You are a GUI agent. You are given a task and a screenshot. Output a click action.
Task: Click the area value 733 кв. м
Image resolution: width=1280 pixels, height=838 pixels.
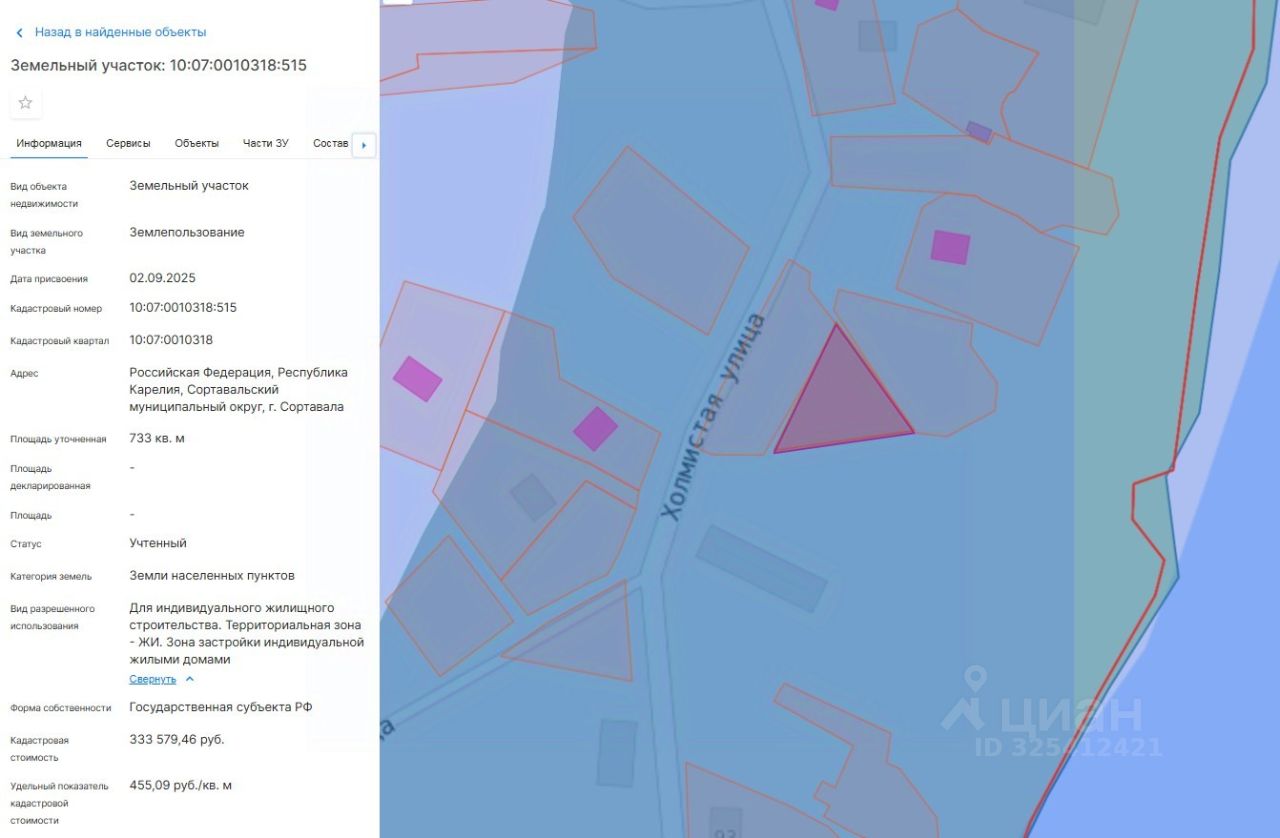[157, 438]
